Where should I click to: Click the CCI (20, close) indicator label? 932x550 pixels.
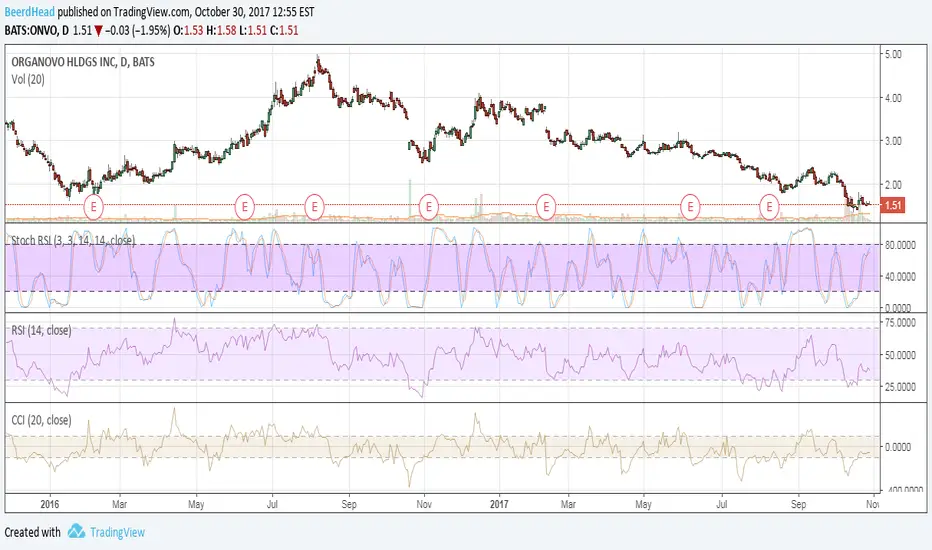(41, 420)
